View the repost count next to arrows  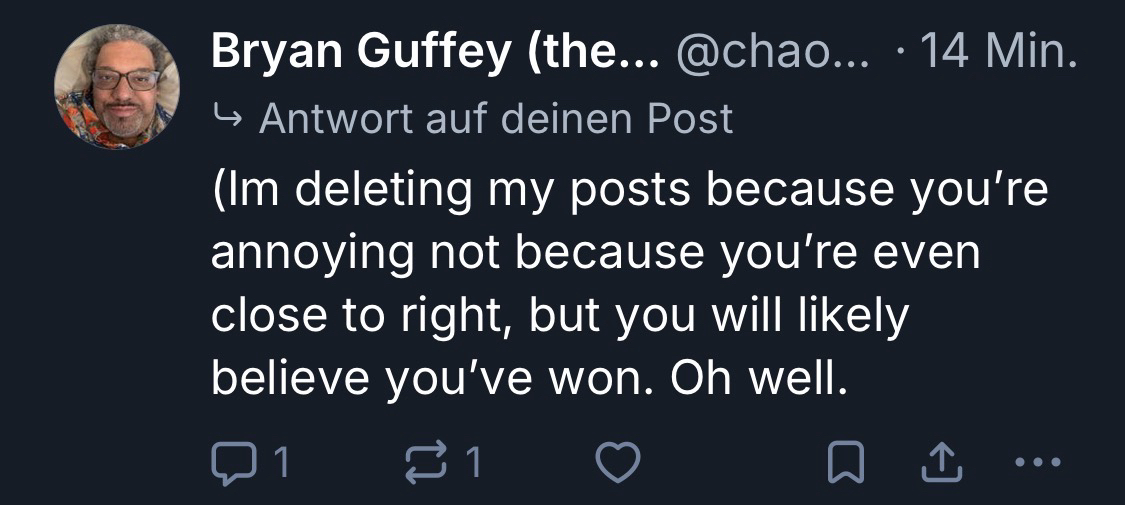pos(474,462)
